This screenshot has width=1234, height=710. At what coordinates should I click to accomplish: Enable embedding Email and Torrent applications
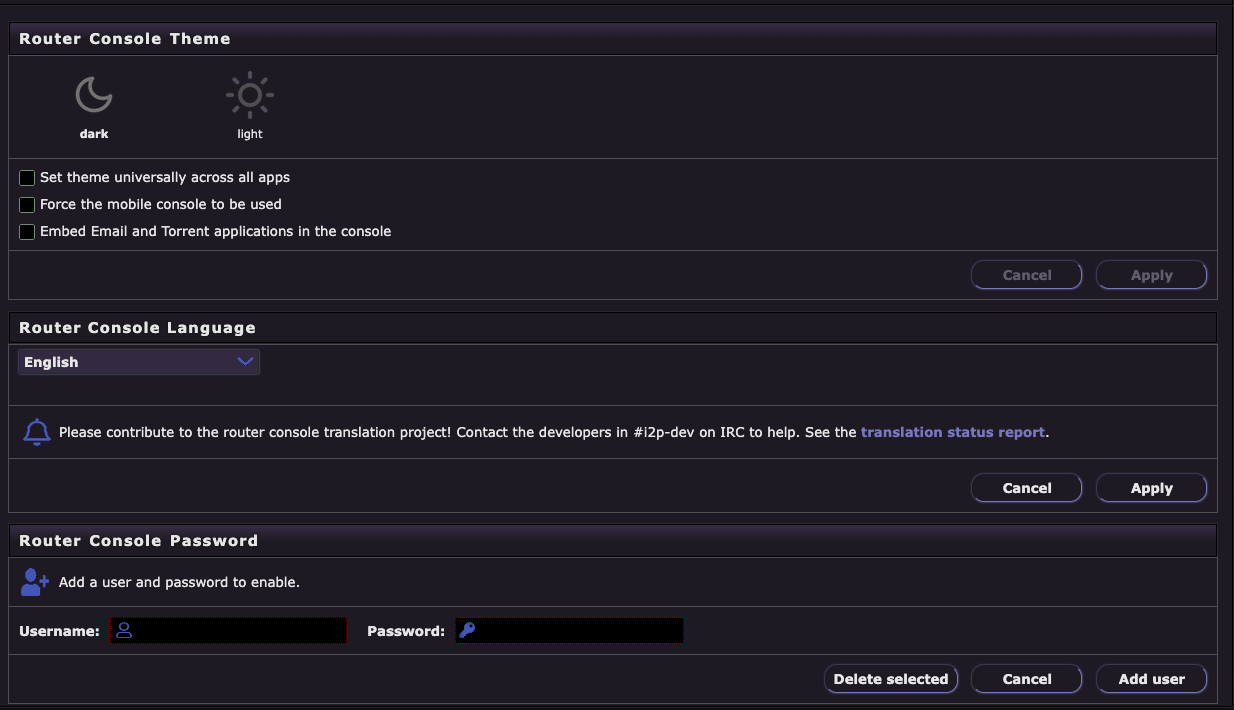[x=27, y=231]
